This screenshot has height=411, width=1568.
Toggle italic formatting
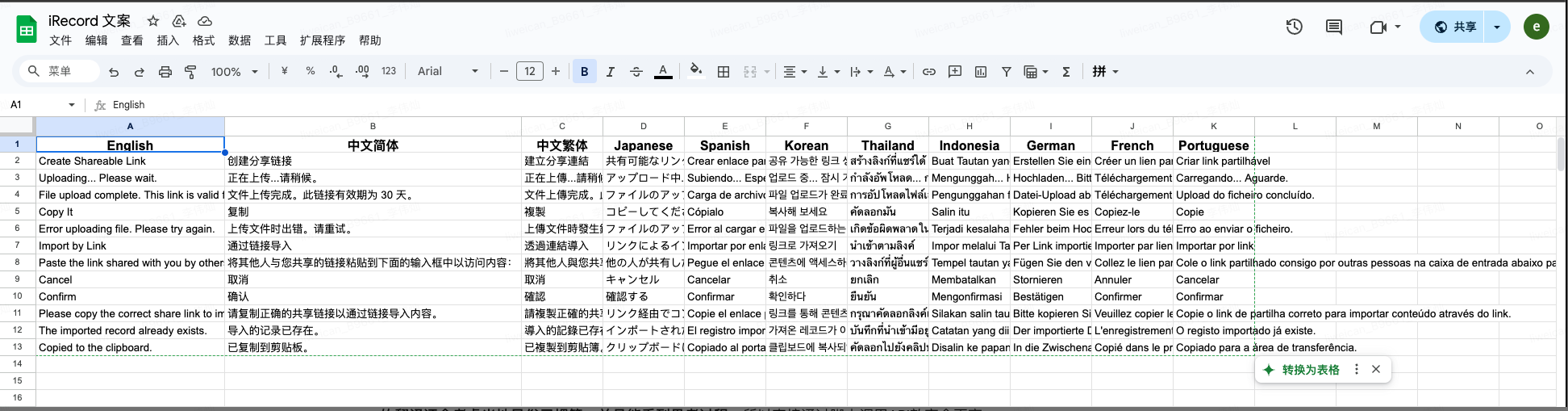point(611,72)
